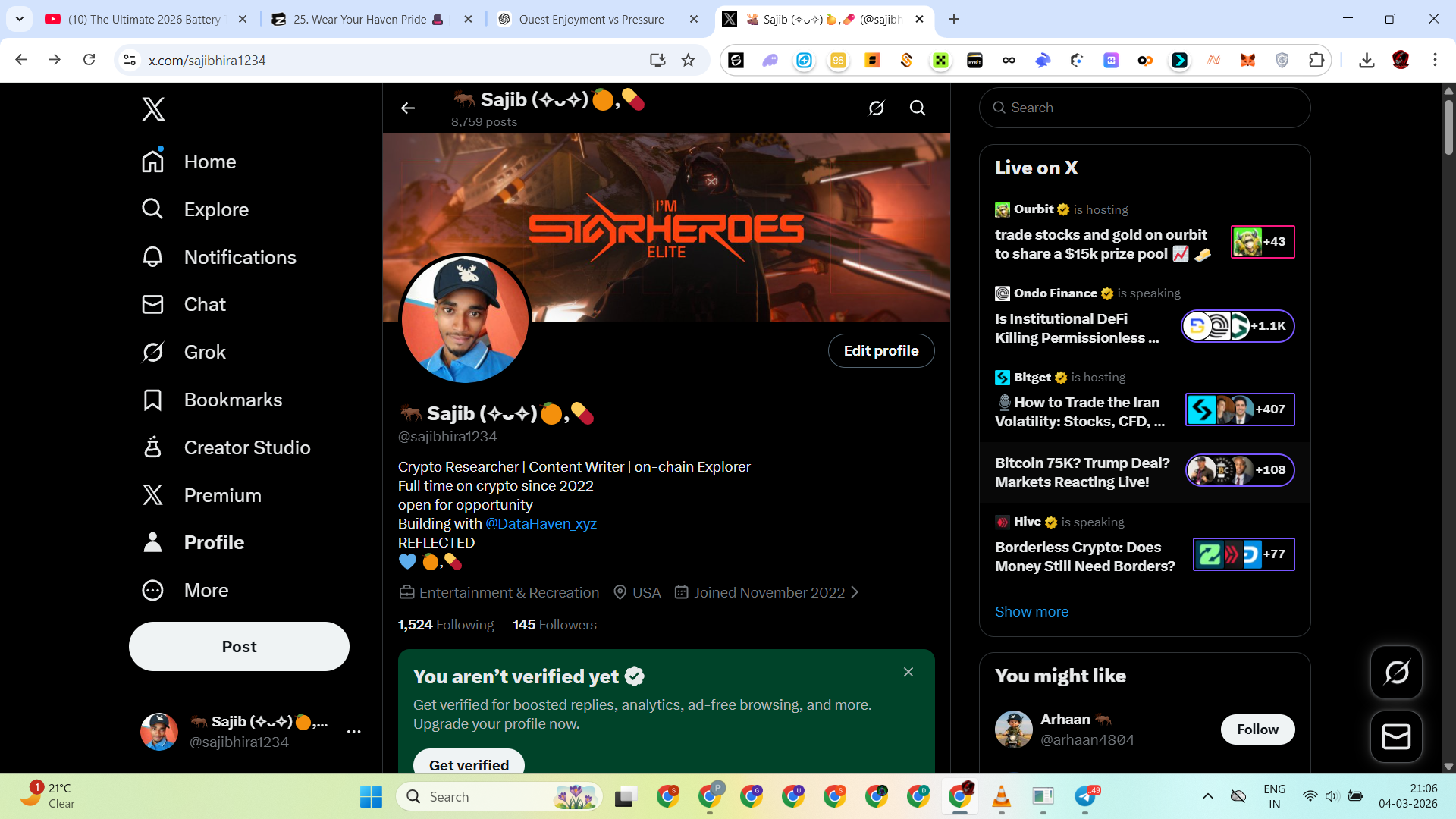Open Bitget's Iran Volatility live space
The image size is (1456, 819).
pyautogui.click(x=1145, y=400)
